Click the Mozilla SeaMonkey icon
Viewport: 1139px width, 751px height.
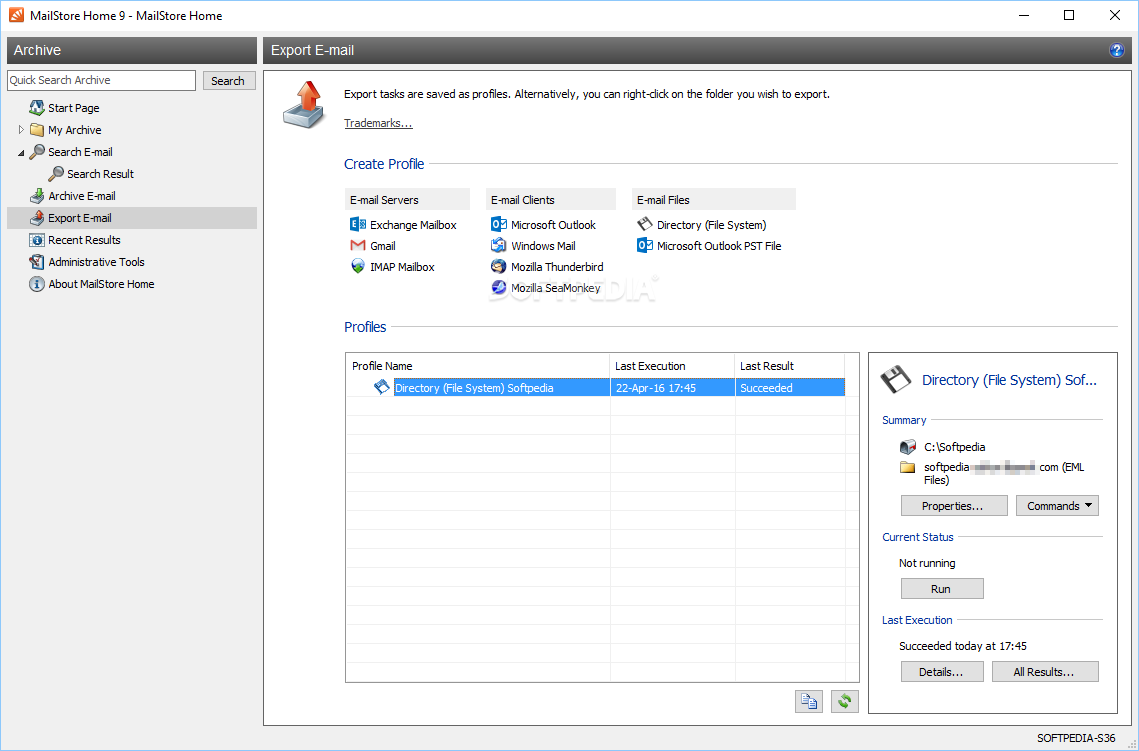click(x=498, y=288)
